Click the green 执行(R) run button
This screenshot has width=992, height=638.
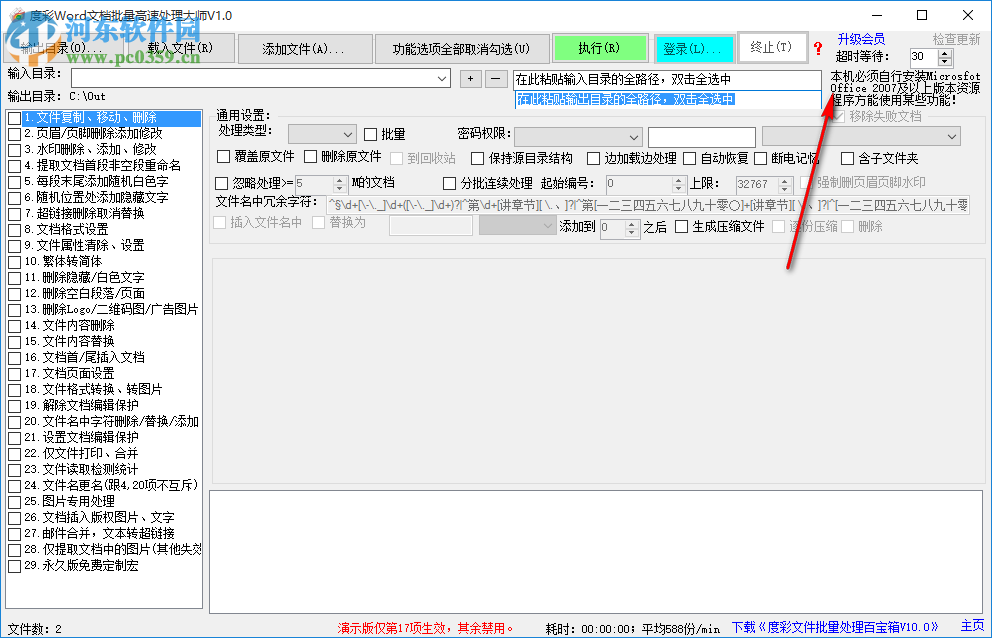tap(598, 47)
